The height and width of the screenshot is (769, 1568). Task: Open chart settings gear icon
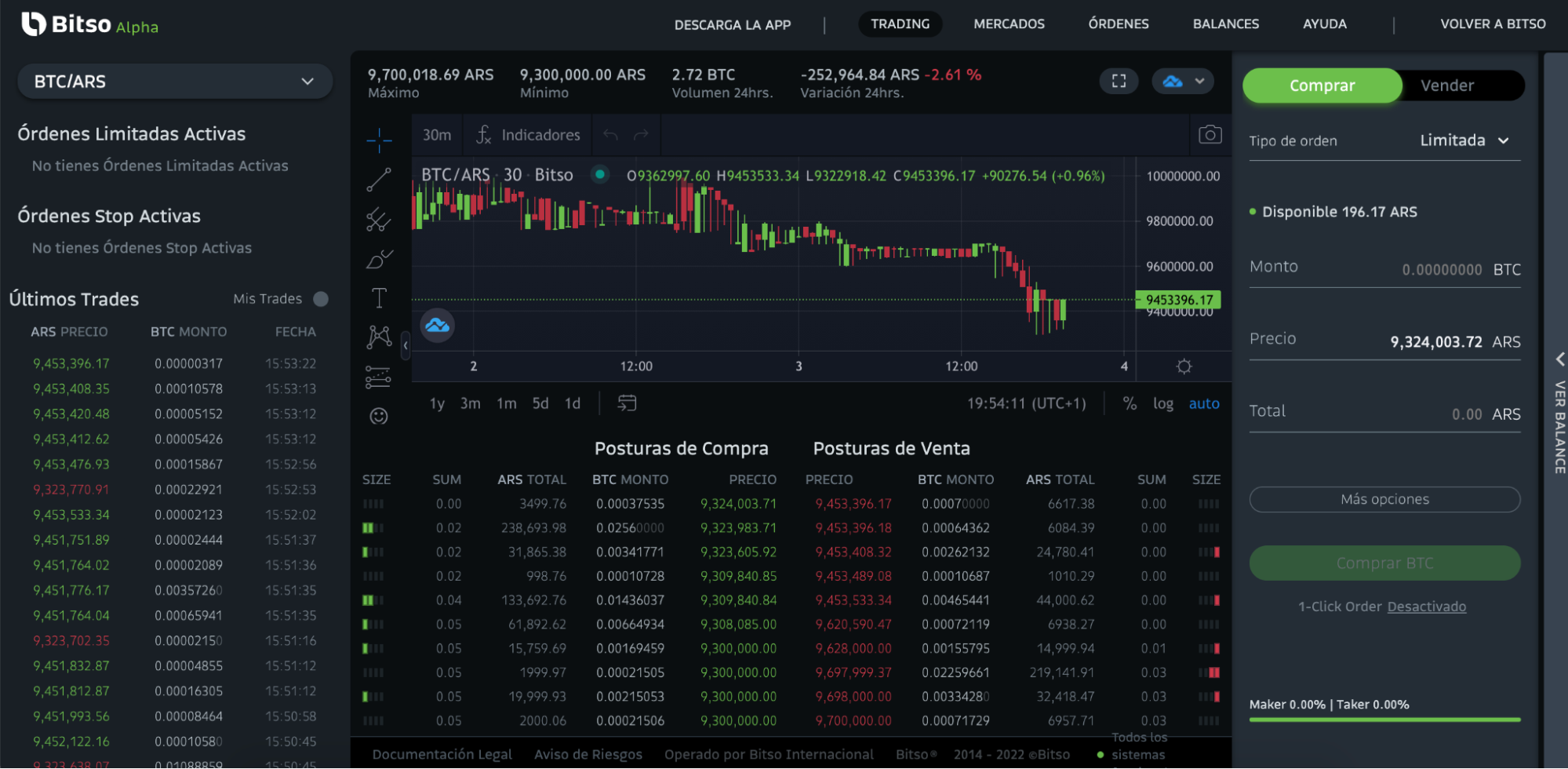1184,366
